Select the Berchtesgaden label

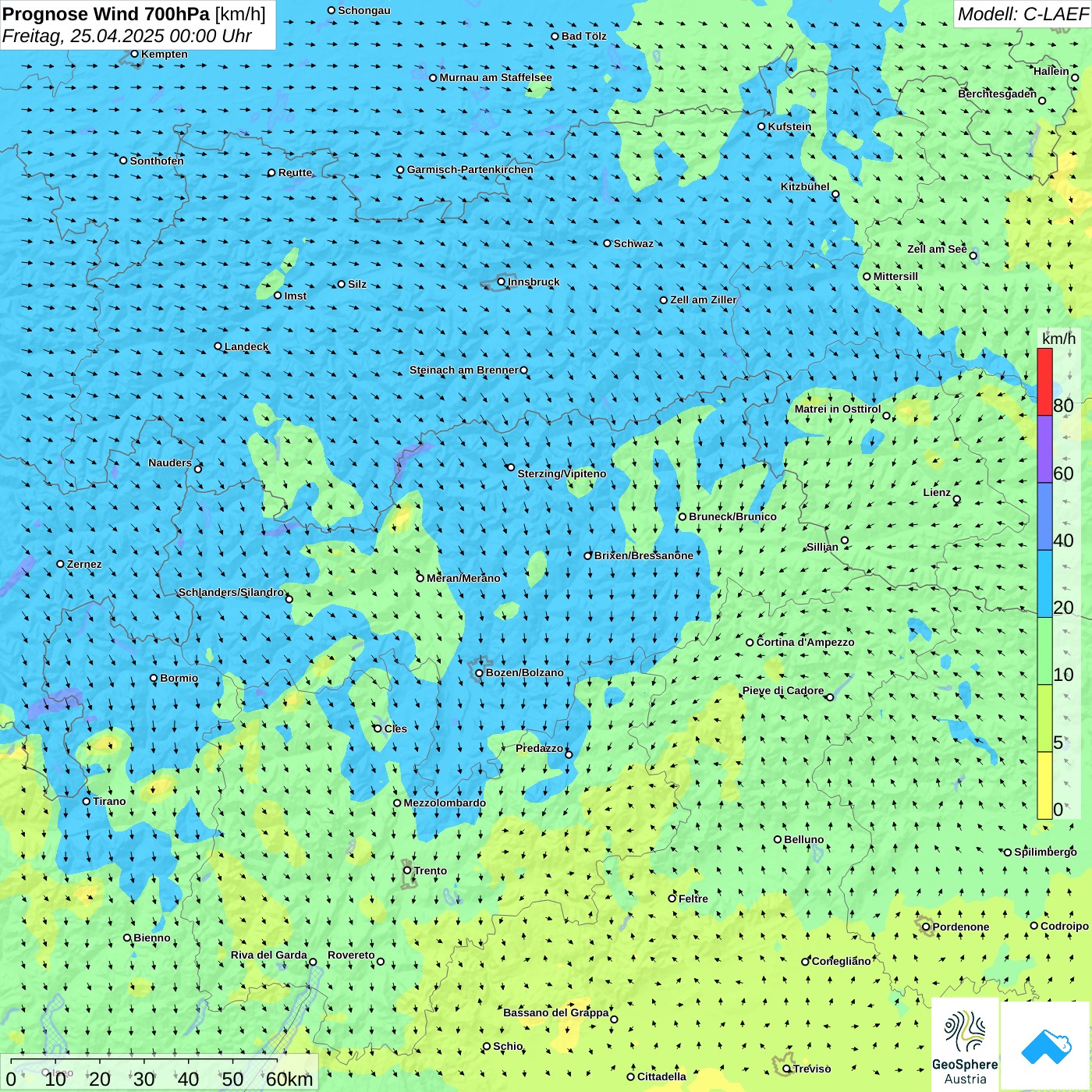997,94
